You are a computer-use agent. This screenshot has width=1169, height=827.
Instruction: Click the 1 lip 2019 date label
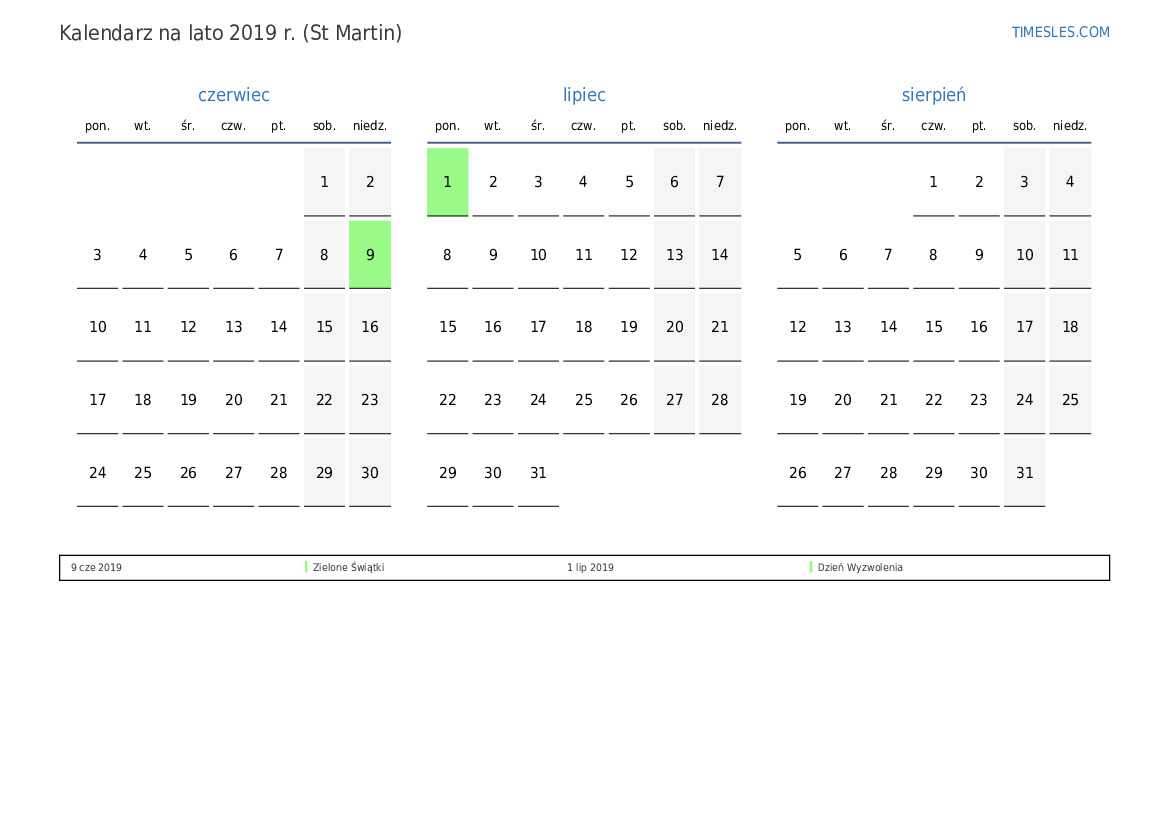coord(590,567)
